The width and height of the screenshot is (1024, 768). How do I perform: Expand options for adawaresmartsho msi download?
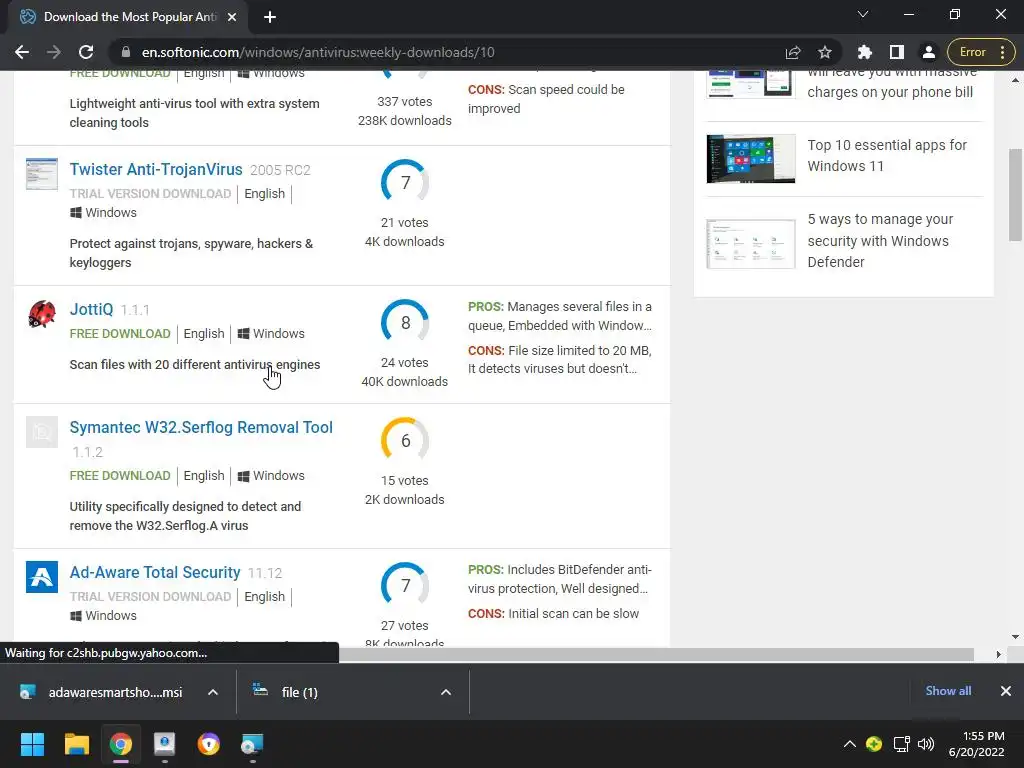click(213, 692)
